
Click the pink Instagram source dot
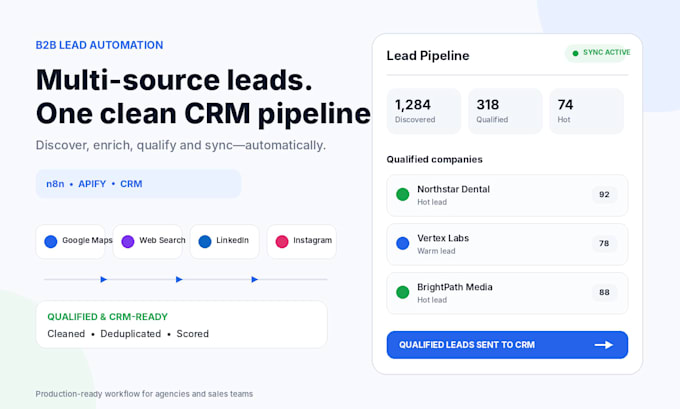pos(282,242)
